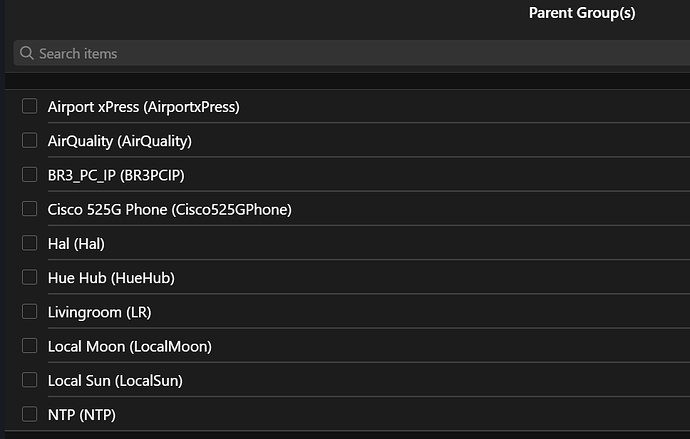Select the BR3_PC_IP (BR3PCIP) row label
The width and height of the screenshot is (690, 439).
point(116,175)
